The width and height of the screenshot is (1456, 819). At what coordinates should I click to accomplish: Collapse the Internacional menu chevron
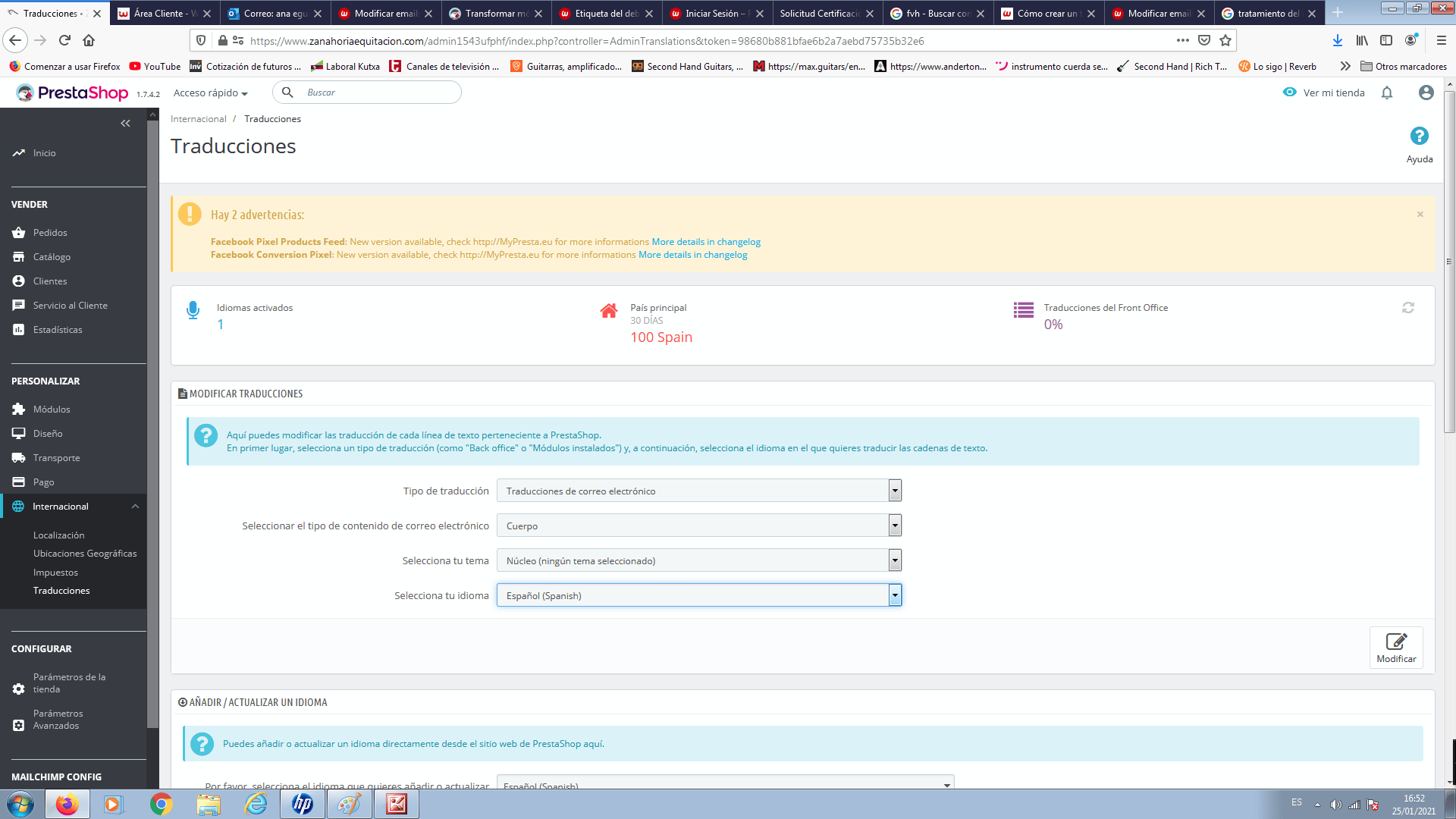[135, 506]
